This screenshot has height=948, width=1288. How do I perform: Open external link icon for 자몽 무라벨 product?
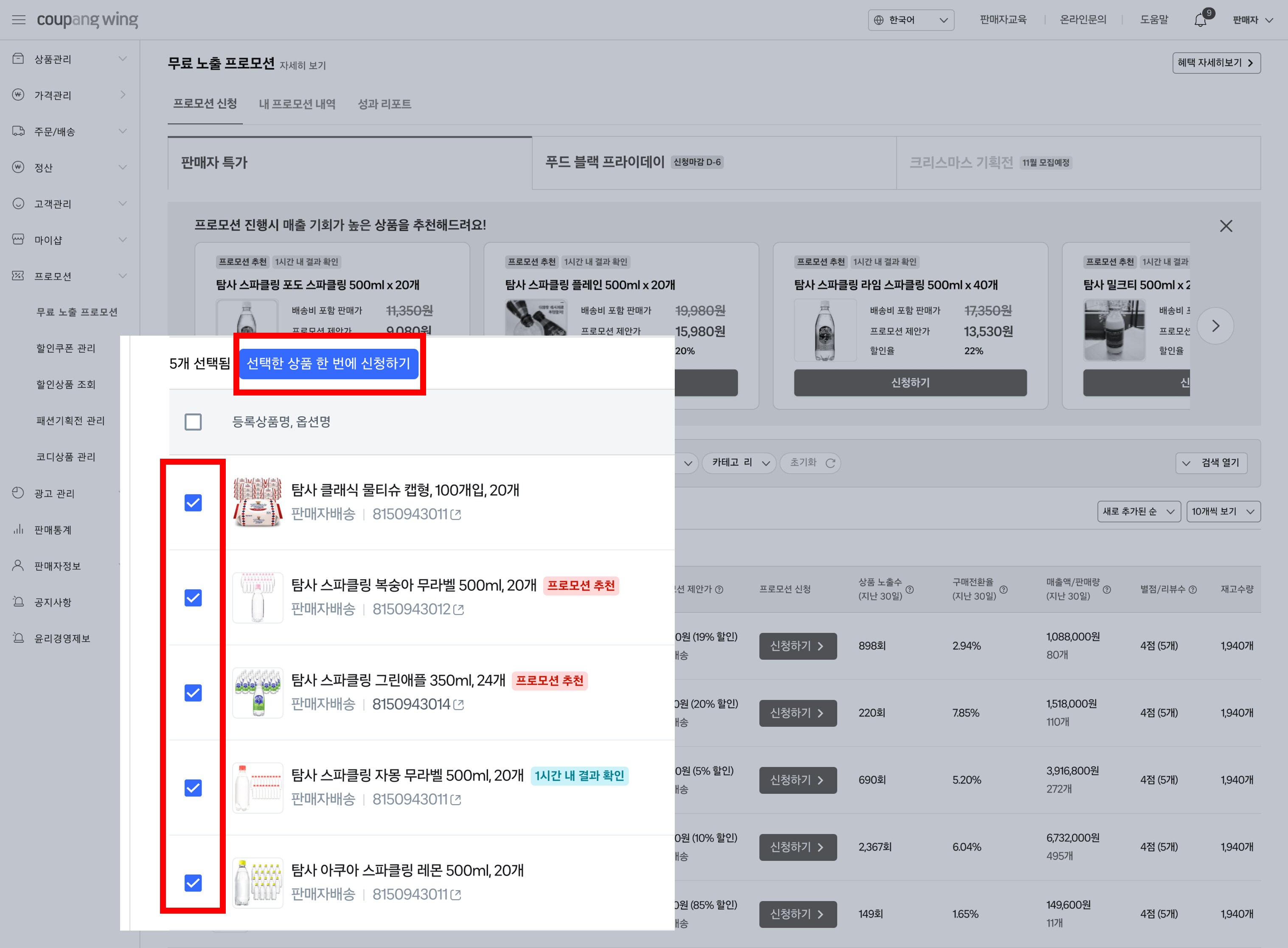[456, 800]
